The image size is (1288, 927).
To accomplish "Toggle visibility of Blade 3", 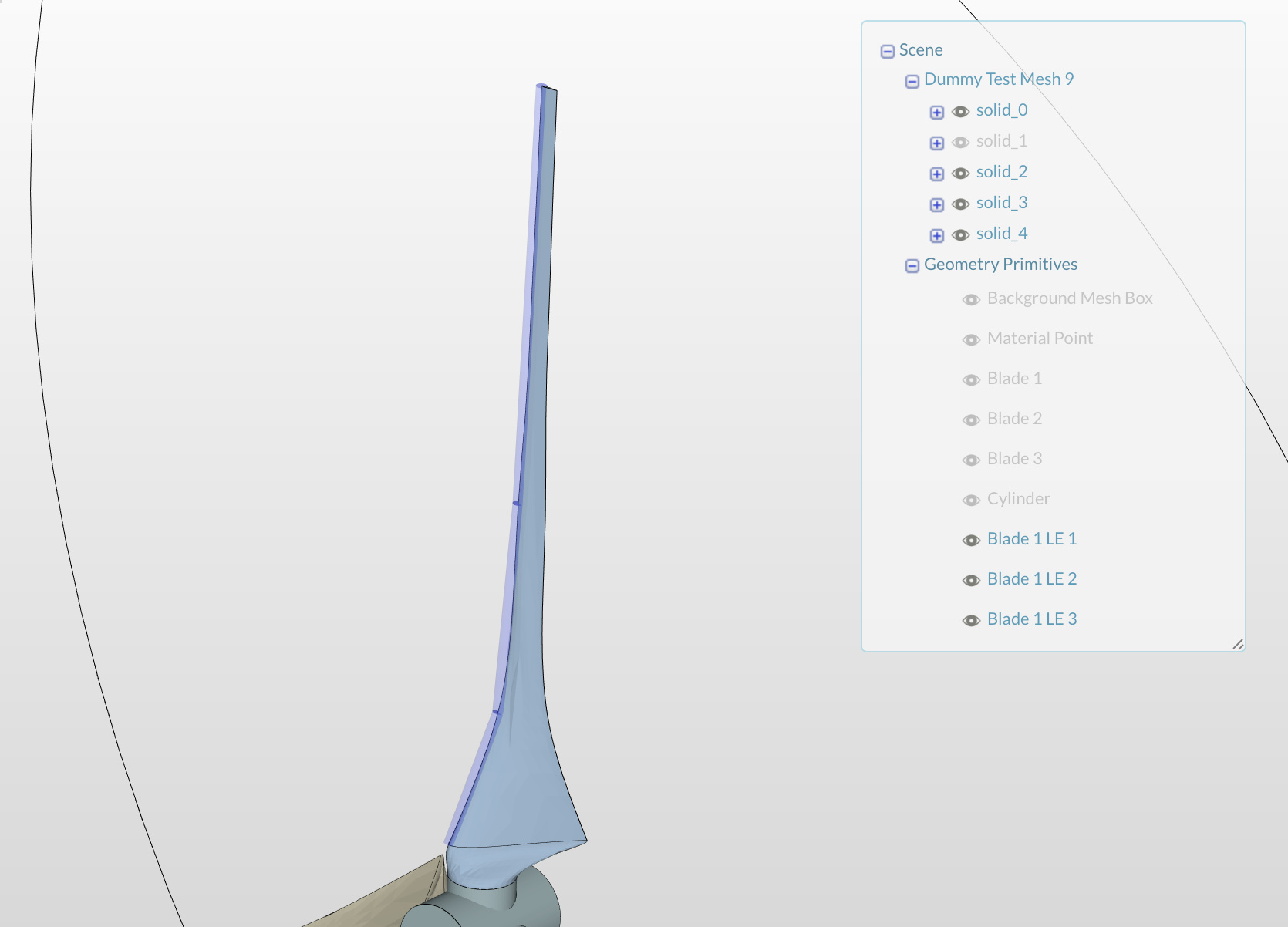I will tap(971, 460).
